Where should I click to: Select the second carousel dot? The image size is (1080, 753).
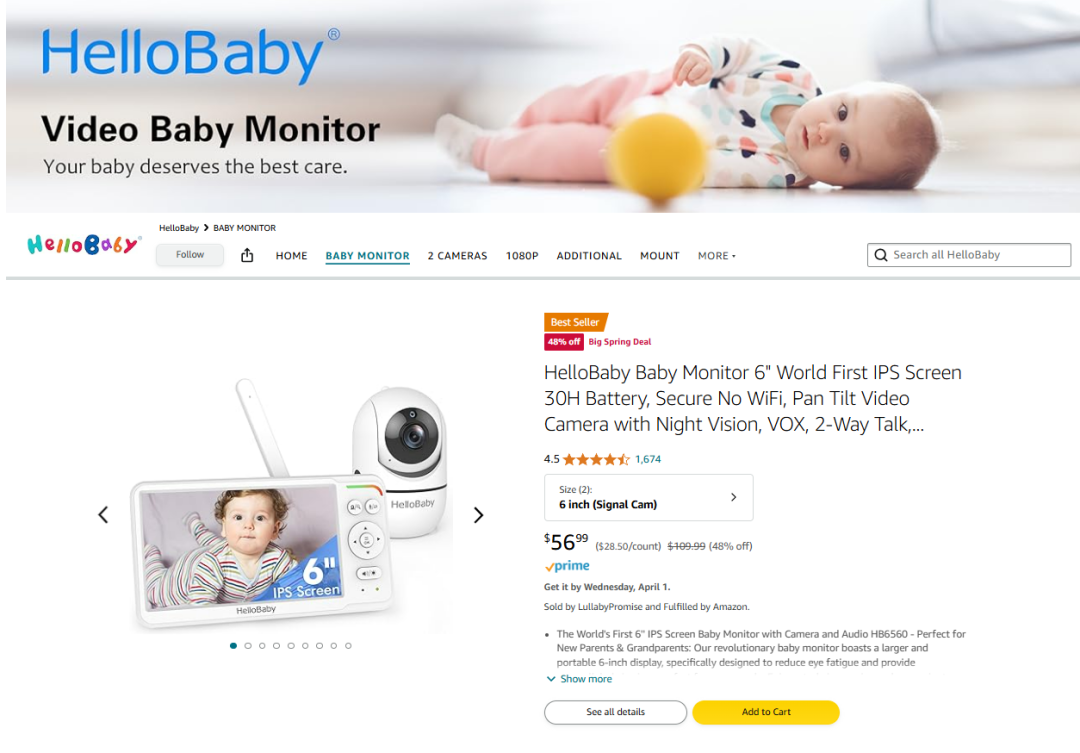point(248,646)
